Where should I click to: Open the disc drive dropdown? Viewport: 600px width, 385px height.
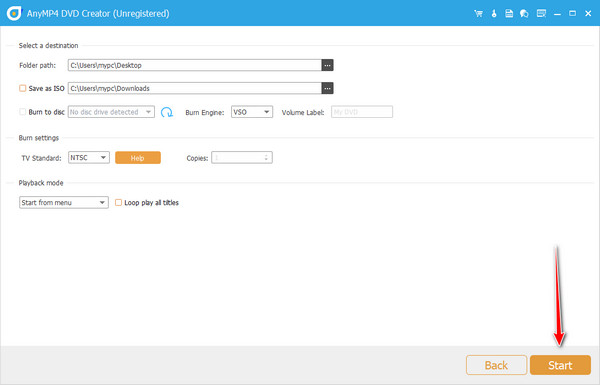111,112
